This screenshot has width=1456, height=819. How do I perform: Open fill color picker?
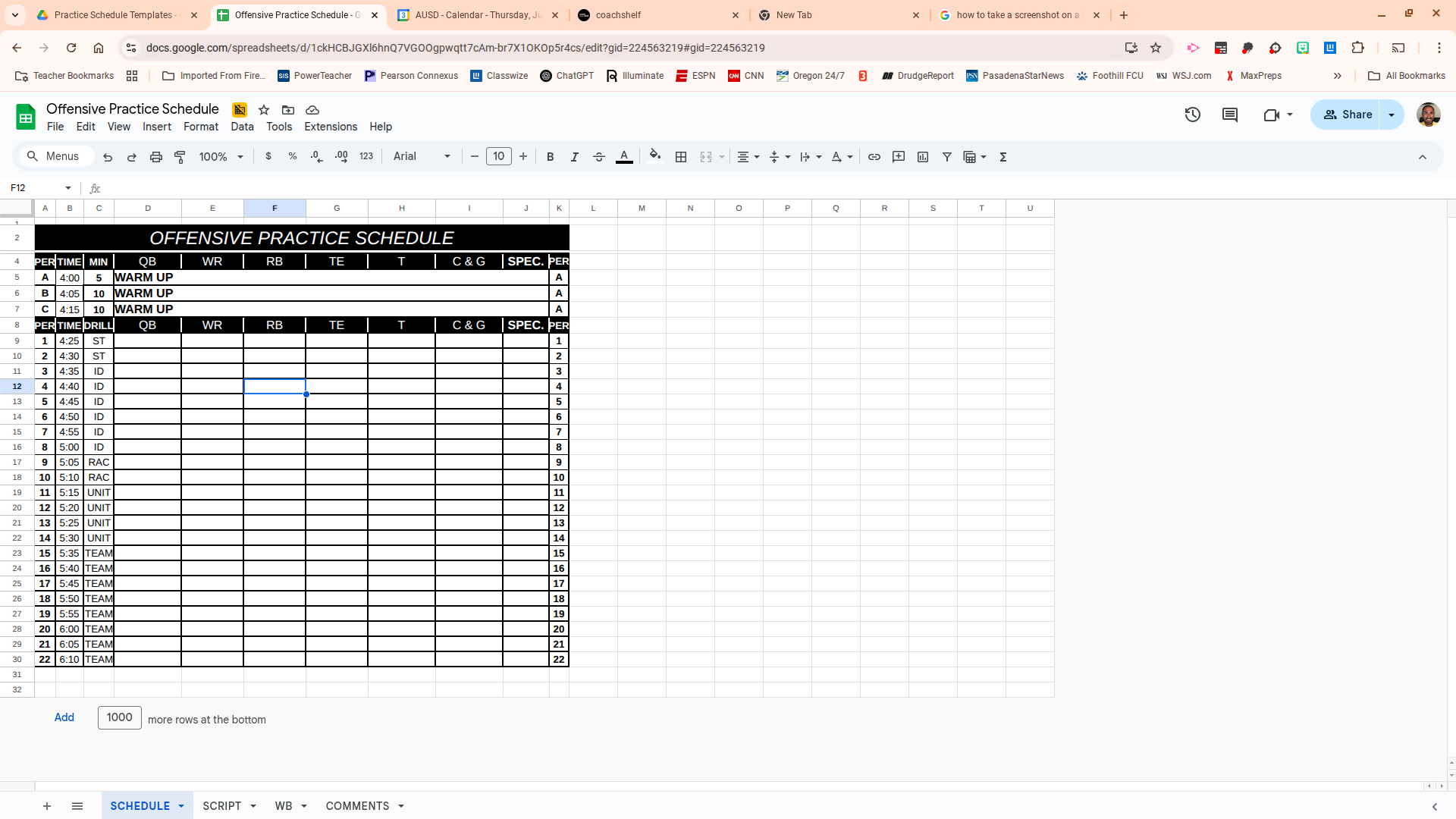(655, 156)
